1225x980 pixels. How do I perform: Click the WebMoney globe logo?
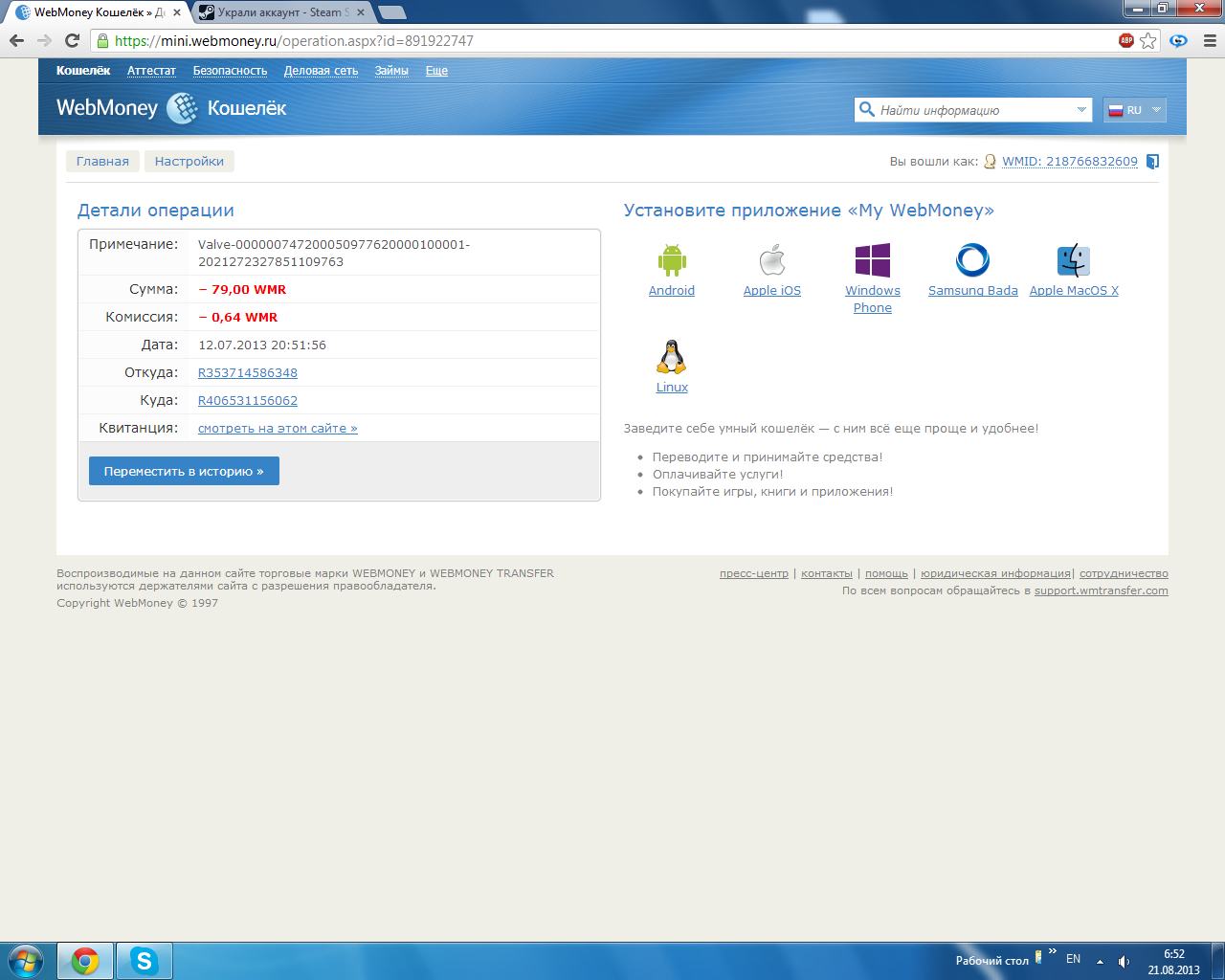click(182, 108)
